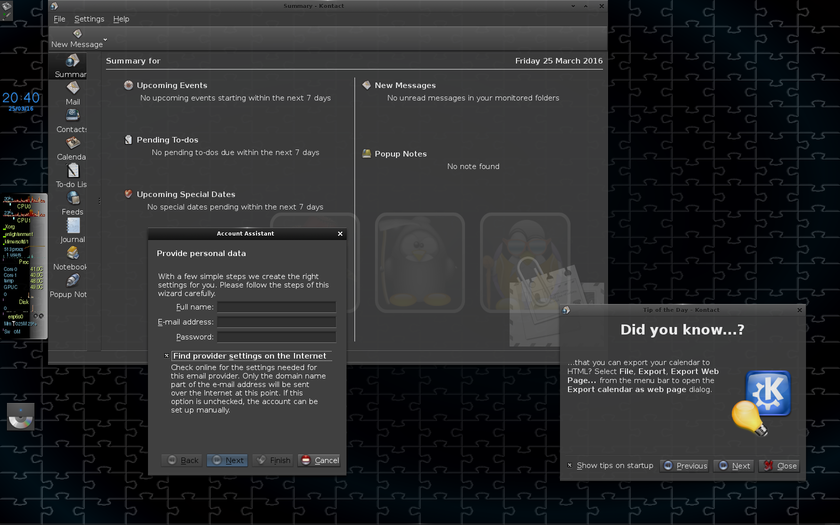Click the New Messages heading
The image size is (840, 525).
(405, 85)
